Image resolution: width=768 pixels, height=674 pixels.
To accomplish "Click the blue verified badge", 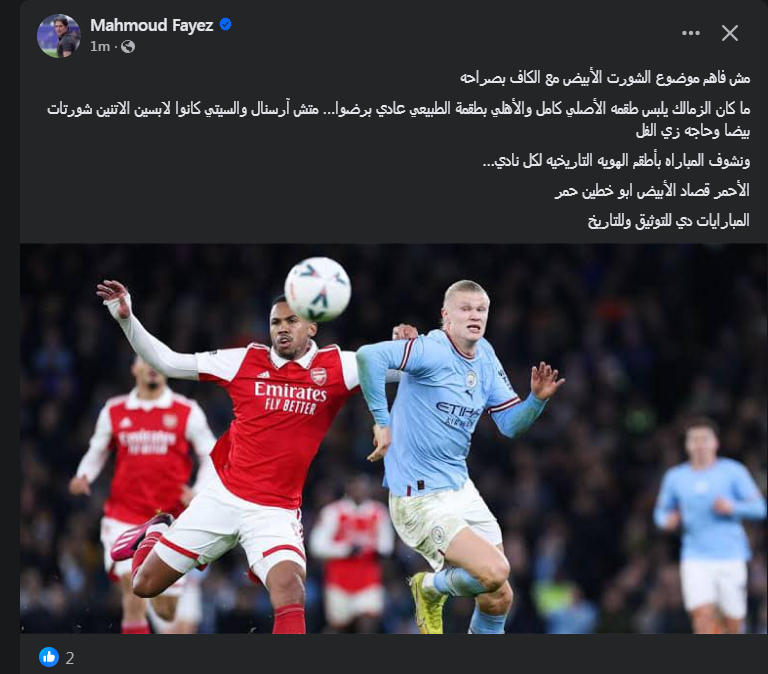I will pos(225,24).
